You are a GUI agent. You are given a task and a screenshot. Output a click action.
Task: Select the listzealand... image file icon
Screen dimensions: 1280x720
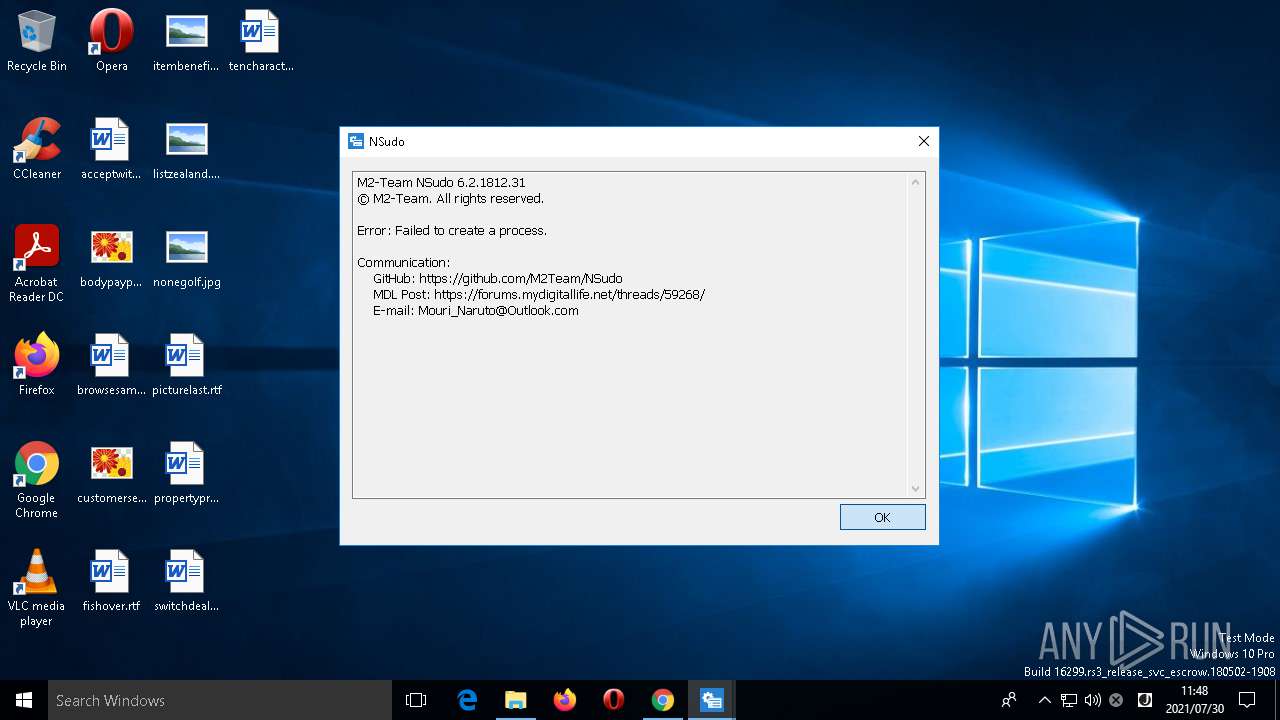[x=186, y=150]
